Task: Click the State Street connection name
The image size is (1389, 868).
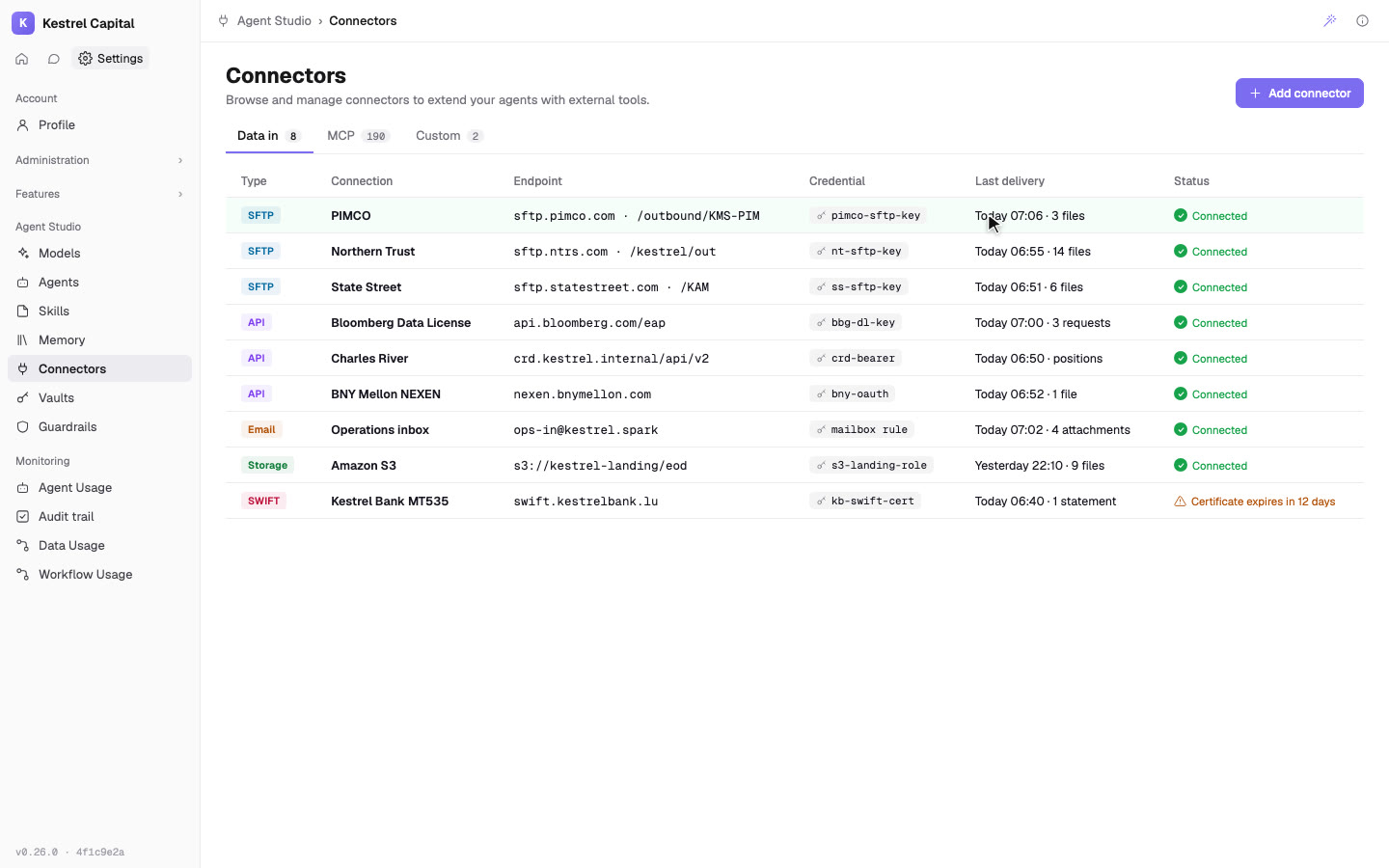Action: (x=366, y=287)
